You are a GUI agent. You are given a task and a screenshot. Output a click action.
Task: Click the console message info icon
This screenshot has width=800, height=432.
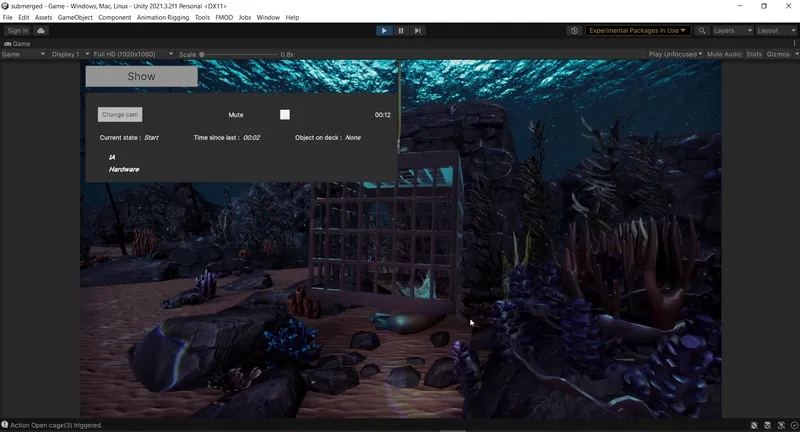(5, 425)
